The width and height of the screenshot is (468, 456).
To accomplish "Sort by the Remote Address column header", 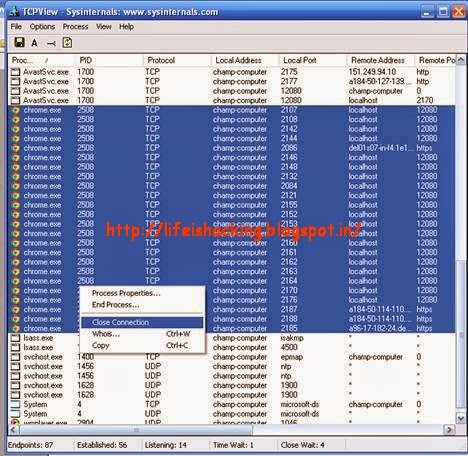I will pyautogui.click(x=381, y=60).
